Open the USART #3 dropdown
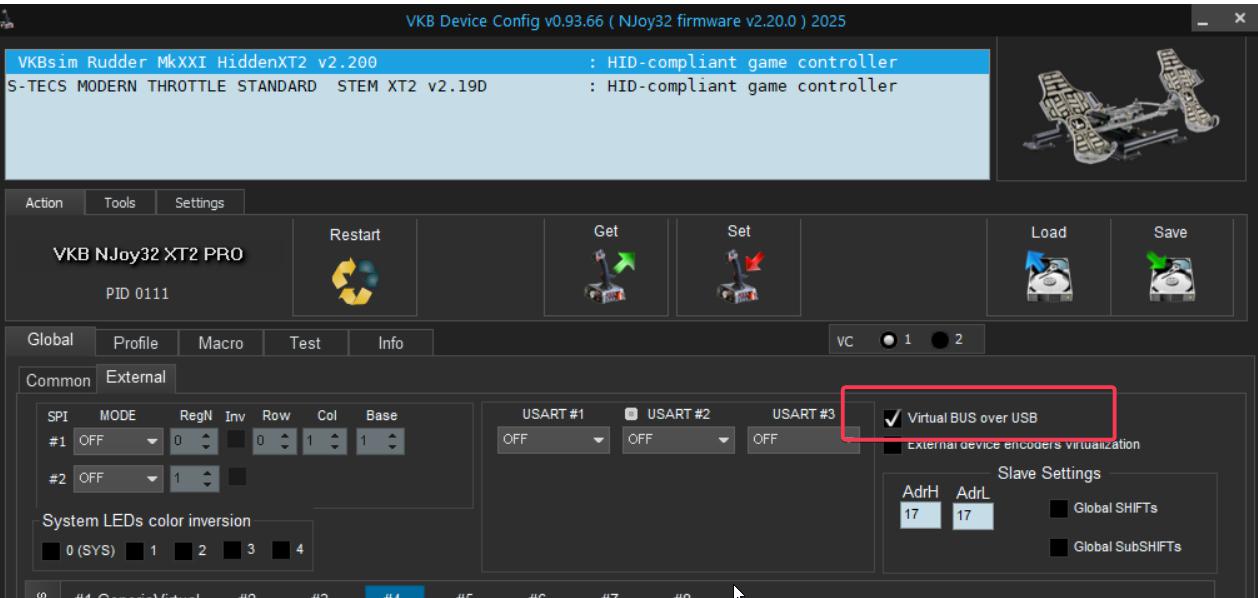Viewport: 1258px width, 598px height. (x=803, y=440)
